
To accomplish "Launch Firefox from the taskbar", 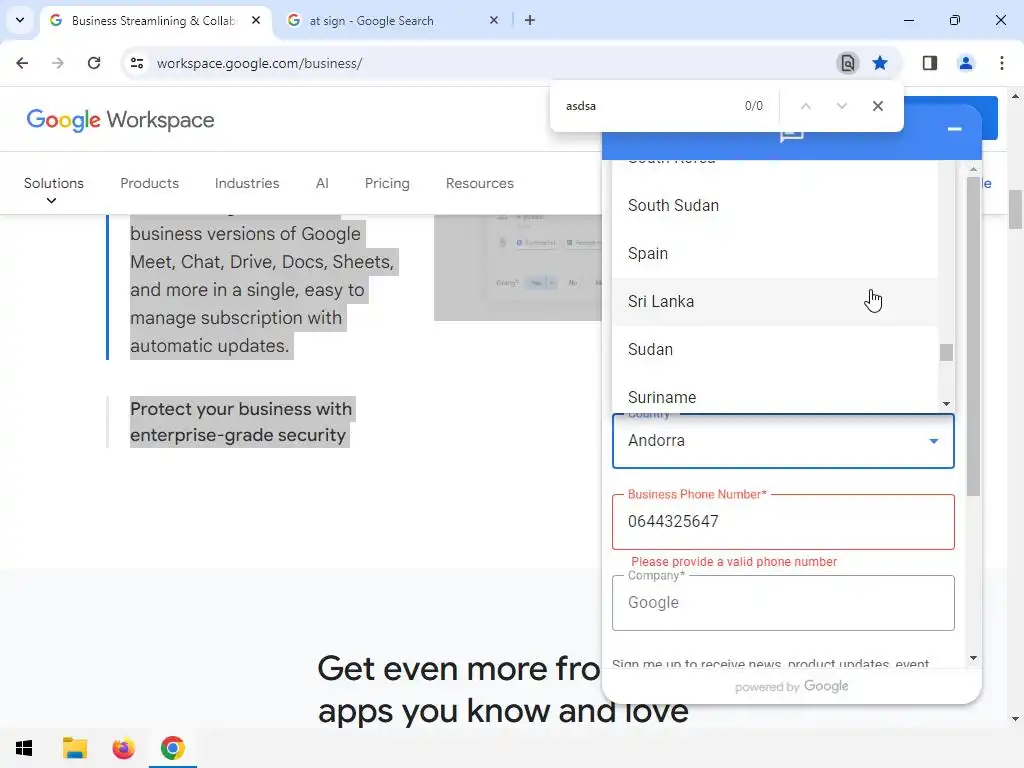I will [123, 748].
